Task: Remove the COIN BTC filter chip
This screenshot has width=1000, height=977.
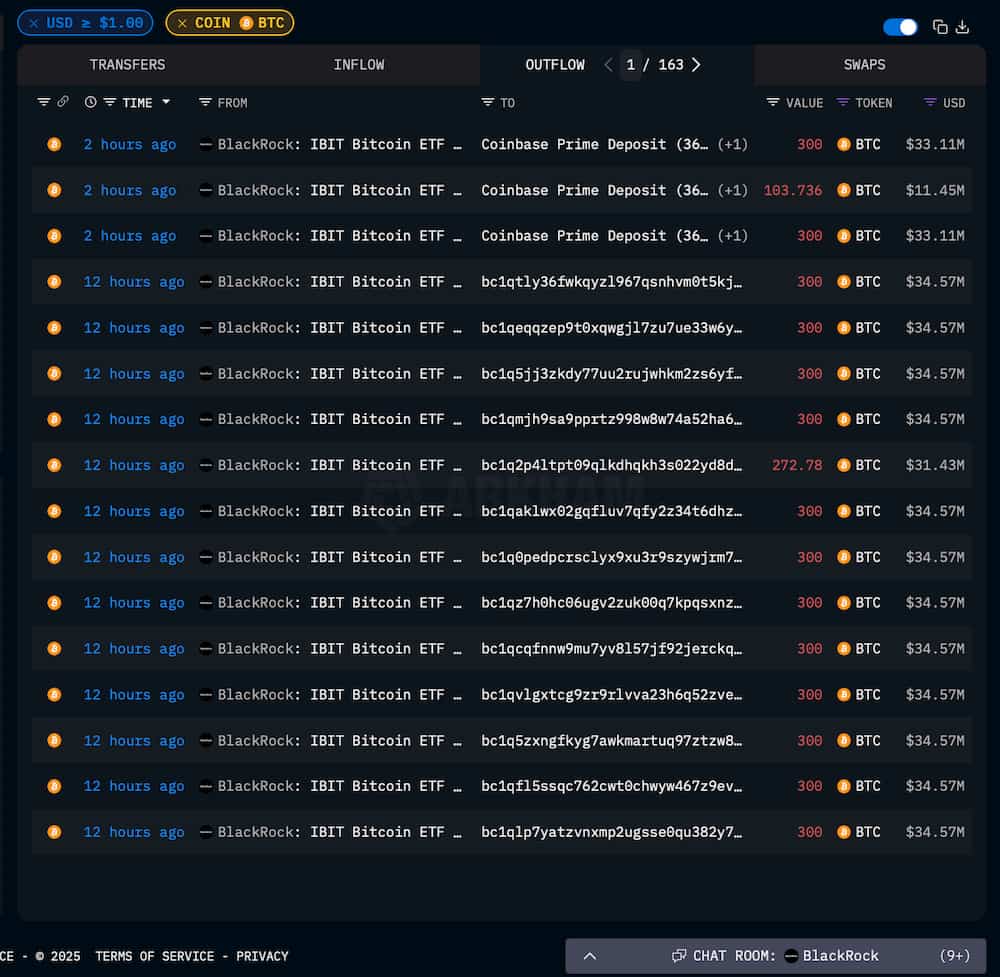Action: [x=182, y=22]
